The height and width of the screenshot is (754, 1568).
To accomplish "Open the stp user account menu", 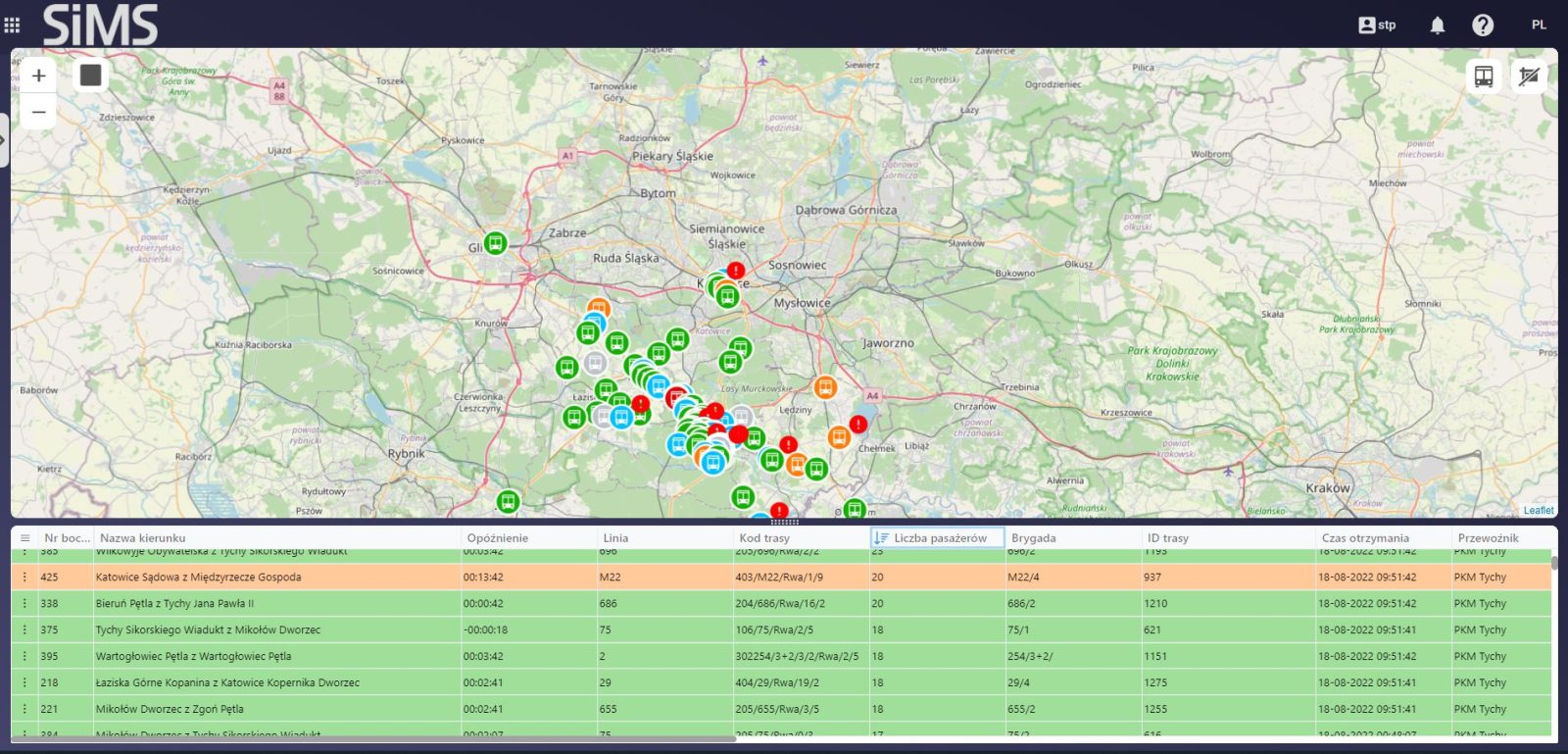I will (1376, 25).
